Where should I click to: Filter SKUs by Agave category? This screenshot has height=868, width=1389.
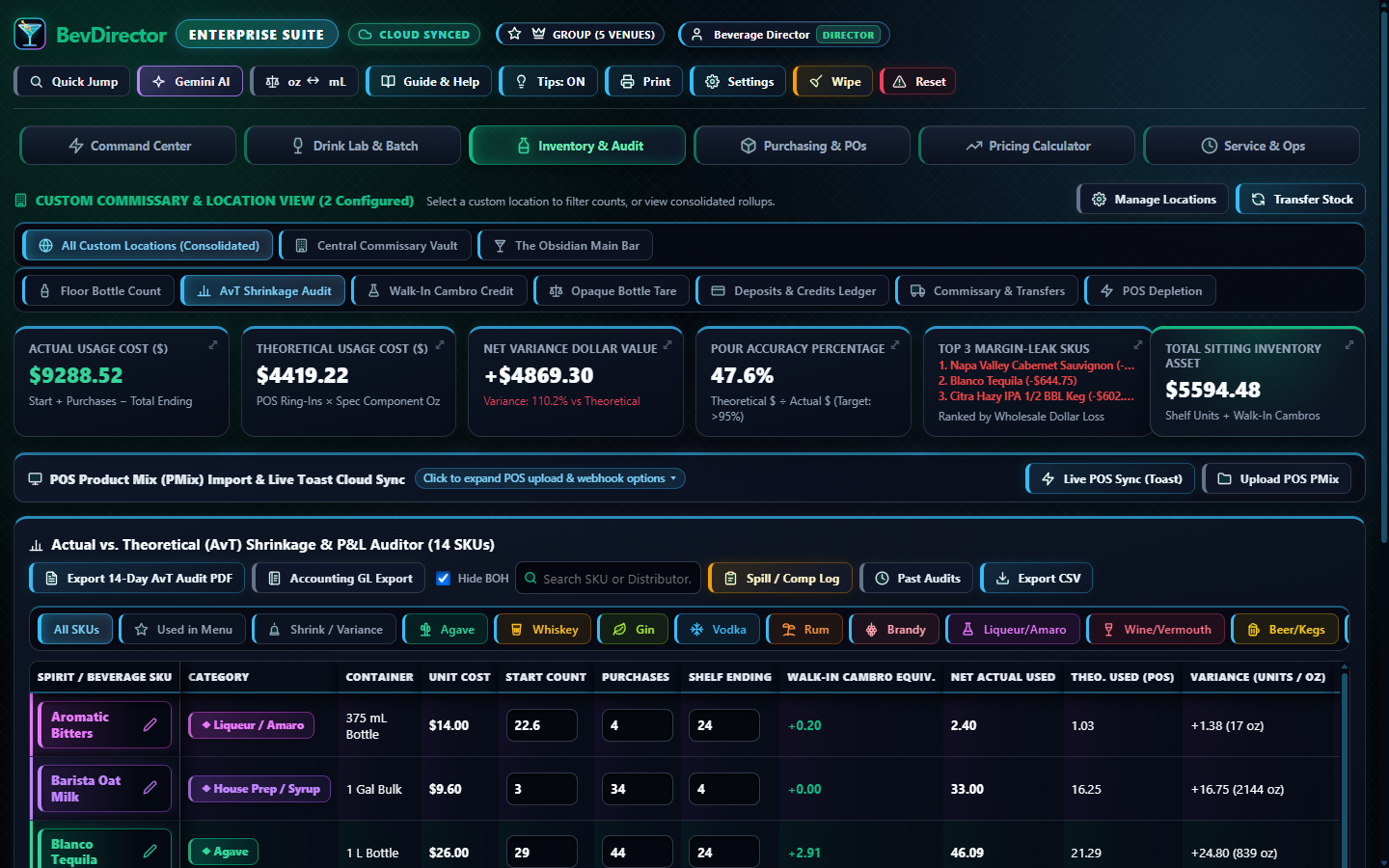coord(447,630)
